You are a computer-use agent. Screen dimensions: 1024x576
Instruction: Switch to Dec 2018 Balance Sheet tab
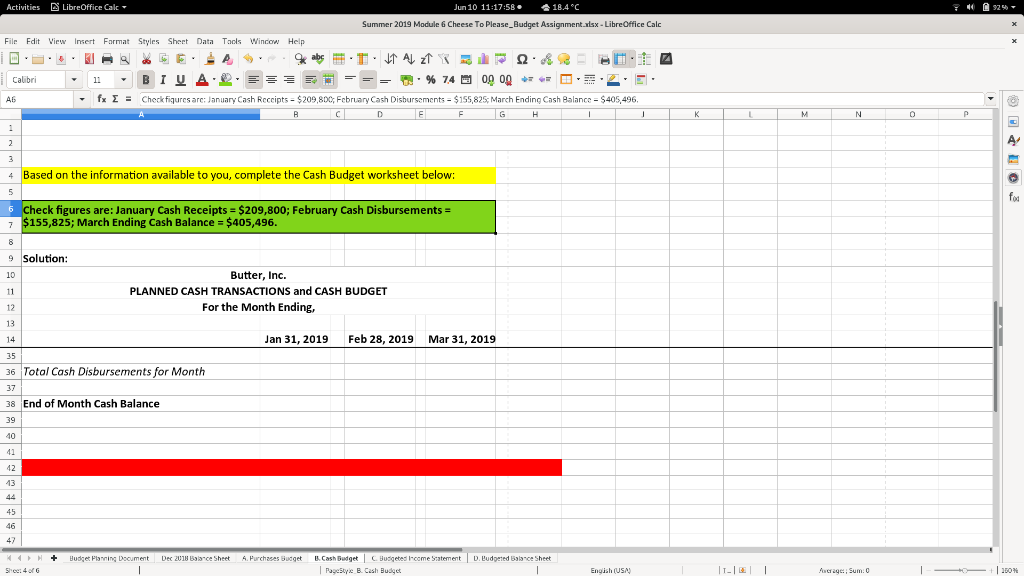(x=195, y=558)
